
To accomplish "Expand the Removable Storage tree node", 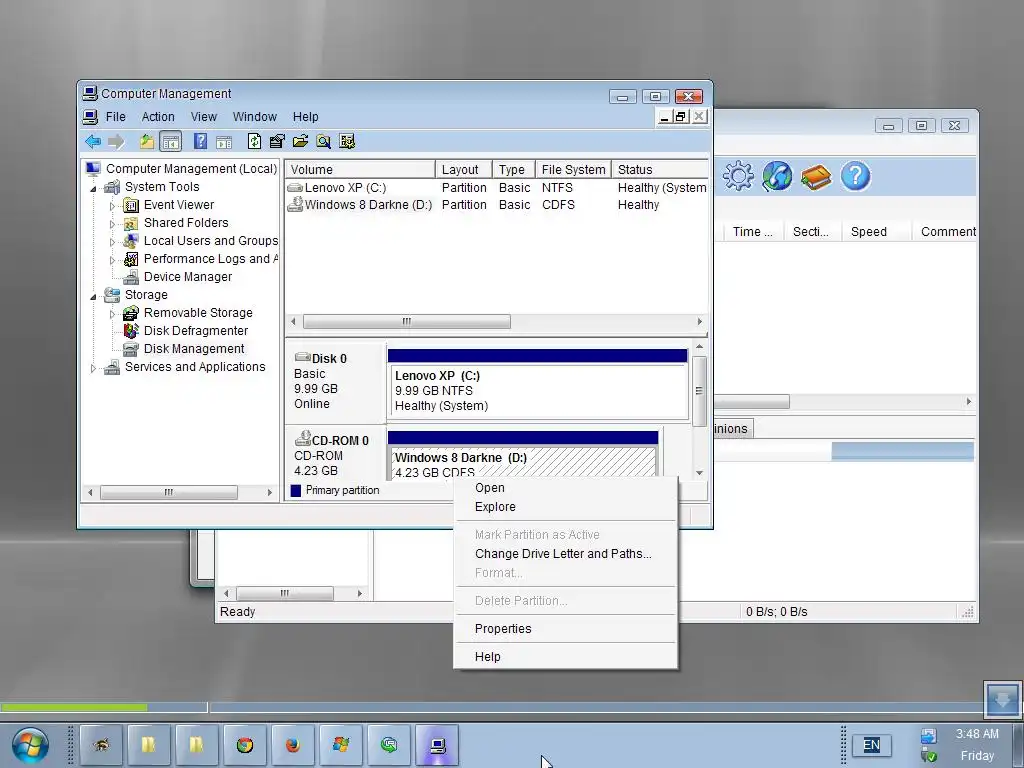I will [x=112, y=314].
